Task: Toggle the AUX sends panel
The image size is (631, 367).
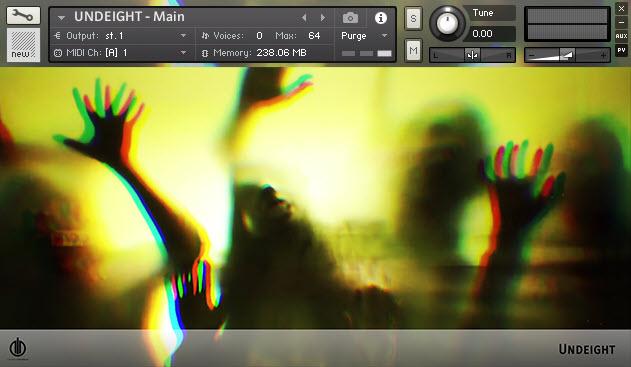Action: 621,36
